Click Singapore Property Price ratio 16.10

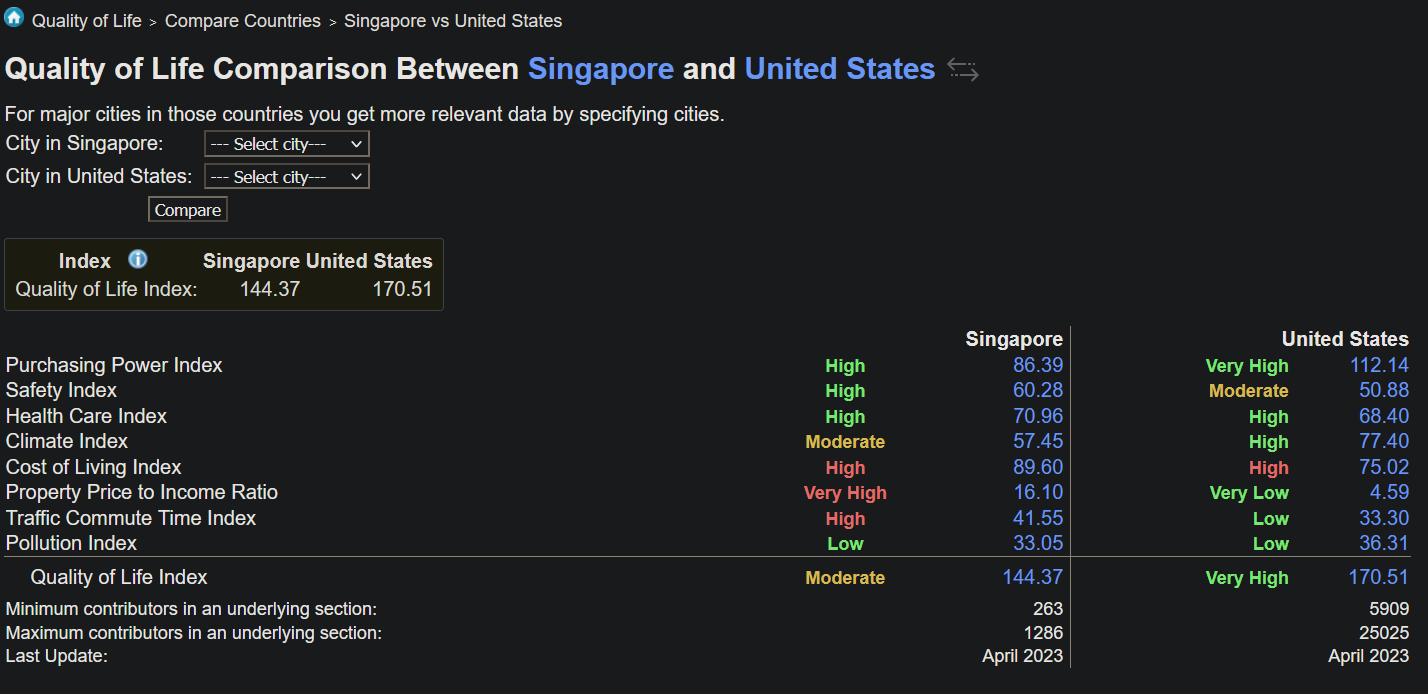point(1038,492)
